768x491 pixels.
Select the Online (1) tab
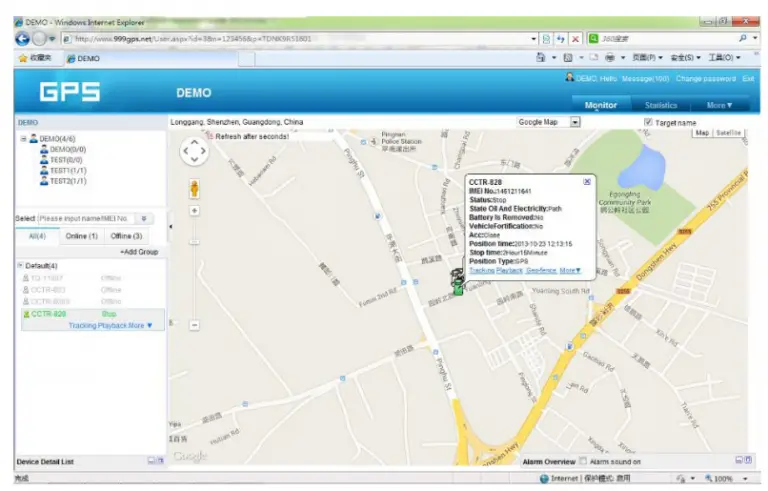click(82, 236)
